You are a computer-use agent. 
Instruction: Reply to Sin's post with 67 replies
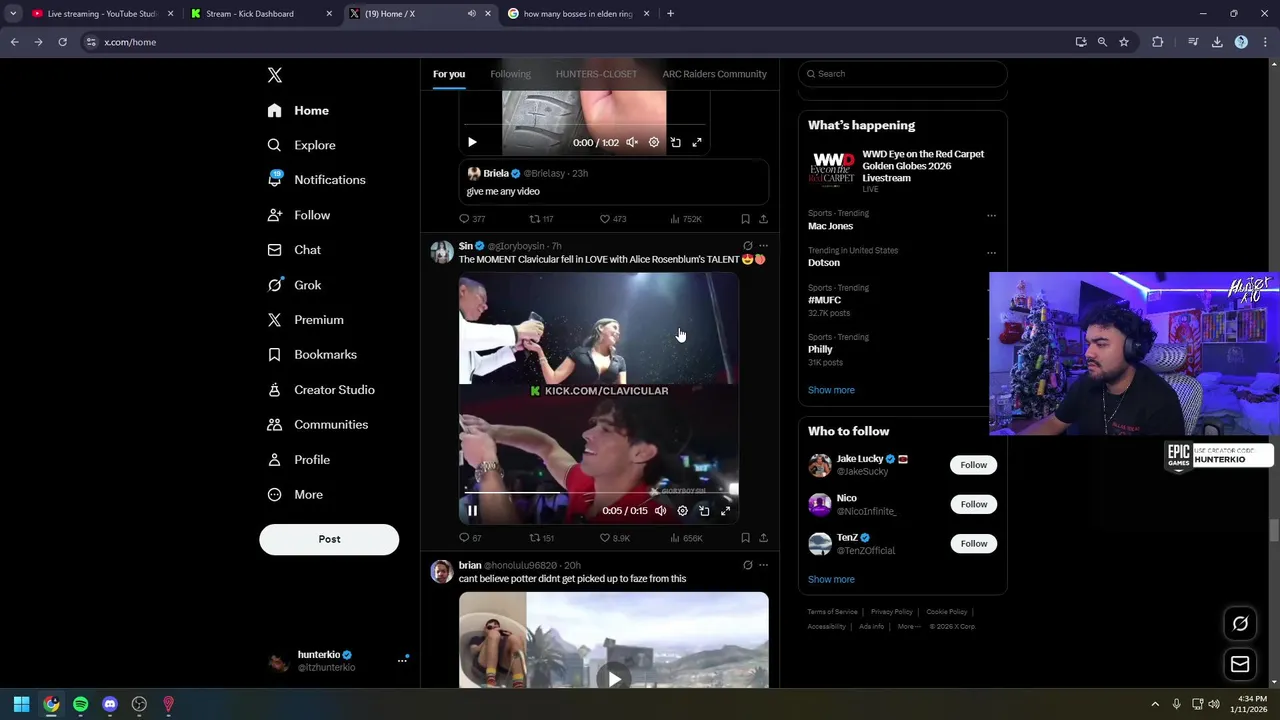tap(470, 538)
